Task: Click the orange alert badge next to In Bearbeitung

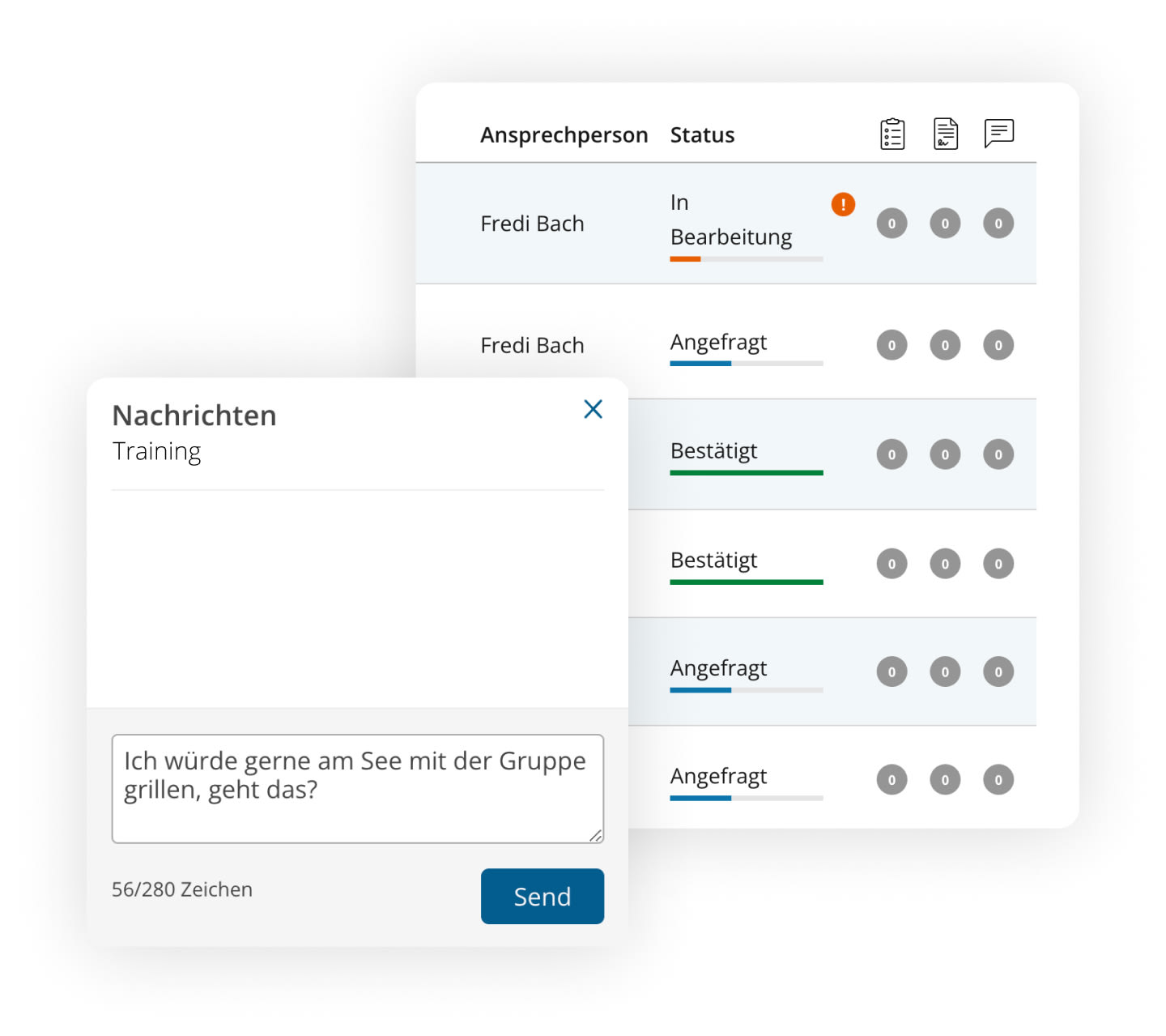Action: [x=842, y=205]
